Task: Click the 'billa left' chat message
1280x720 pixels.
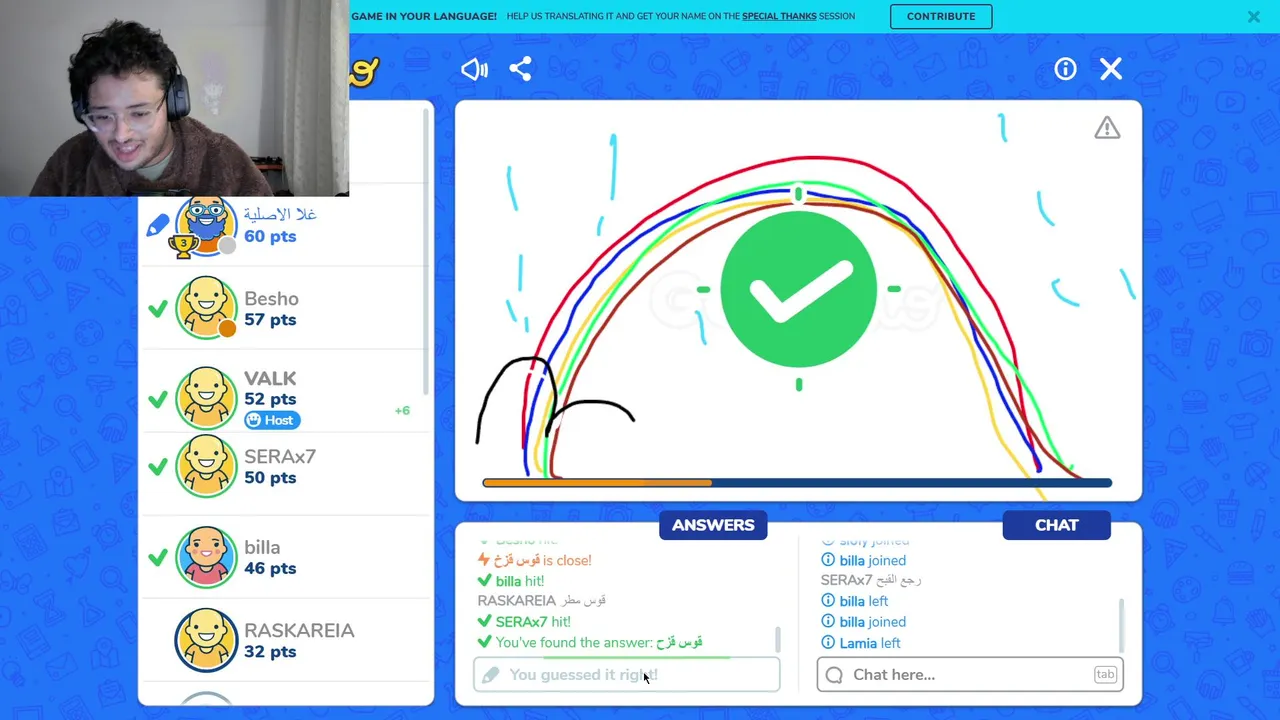Action: (x=854, y=602)
